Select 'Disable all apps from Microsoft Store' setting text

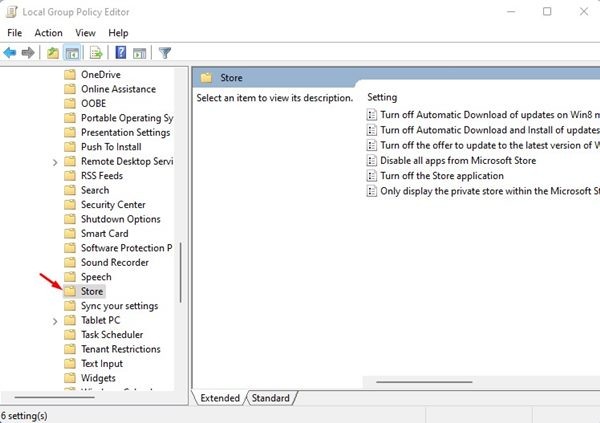pyautogui.click(x=458, y=160)
